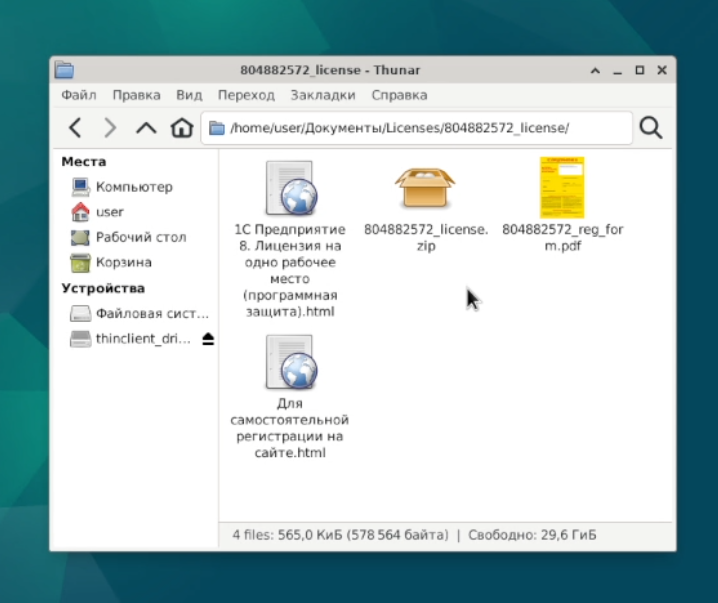Open the user label in sidebar
The height and width of the screenshot is (603, 718).
tap(110, 212)
